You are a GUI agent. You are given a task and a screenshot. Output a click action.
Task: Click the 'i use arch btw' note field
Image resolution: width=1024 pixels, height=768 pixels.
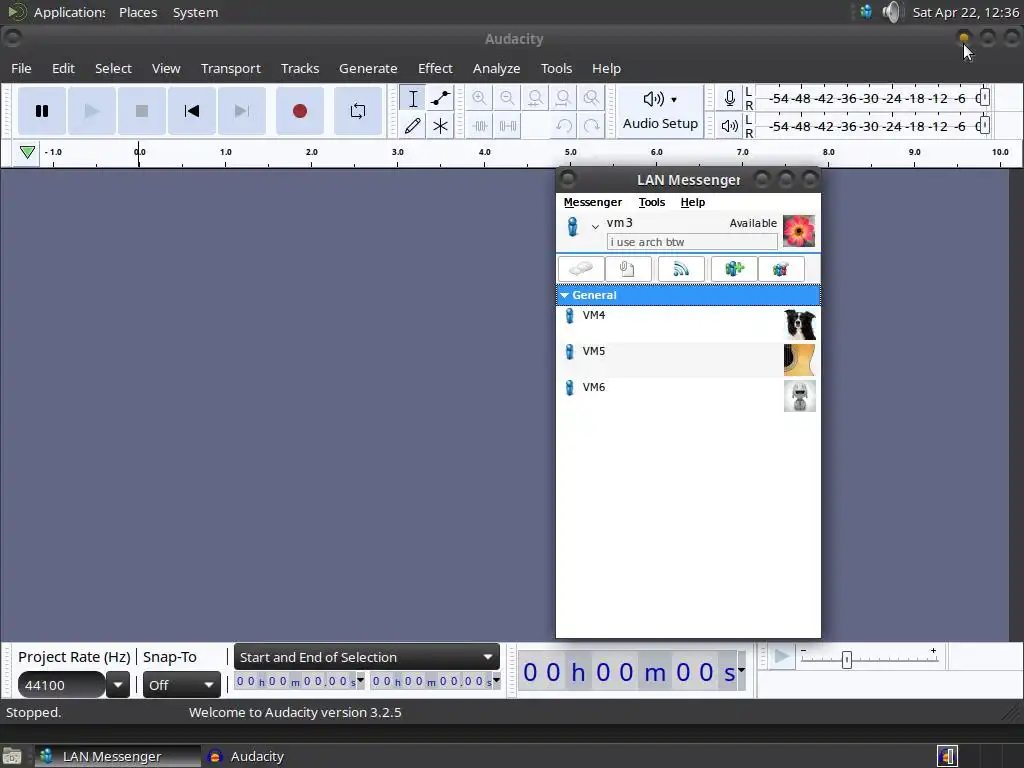click(x=692, y=242)
